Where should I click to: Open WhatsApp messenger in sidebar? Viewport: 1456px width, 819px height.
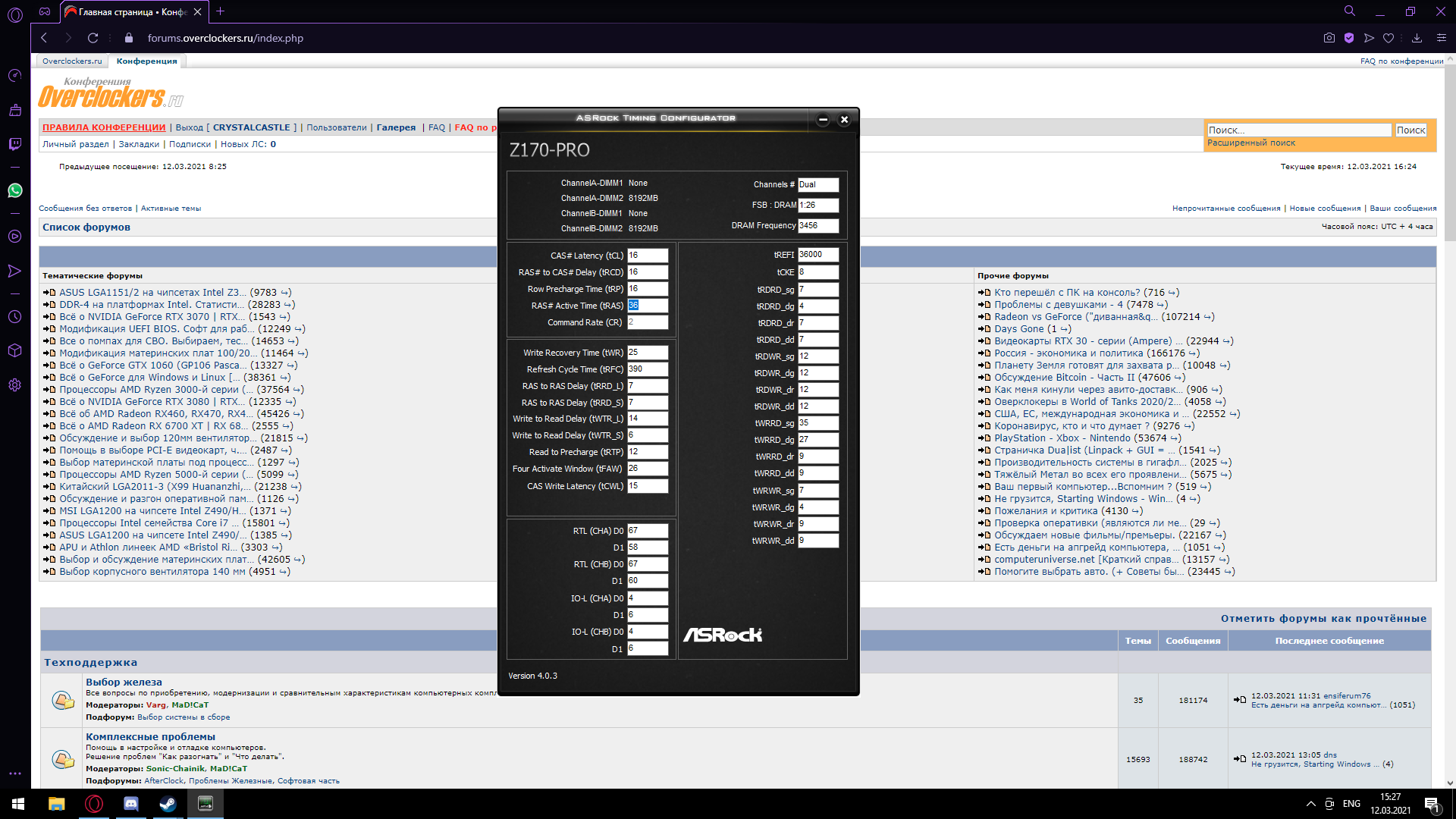[14, 190]
